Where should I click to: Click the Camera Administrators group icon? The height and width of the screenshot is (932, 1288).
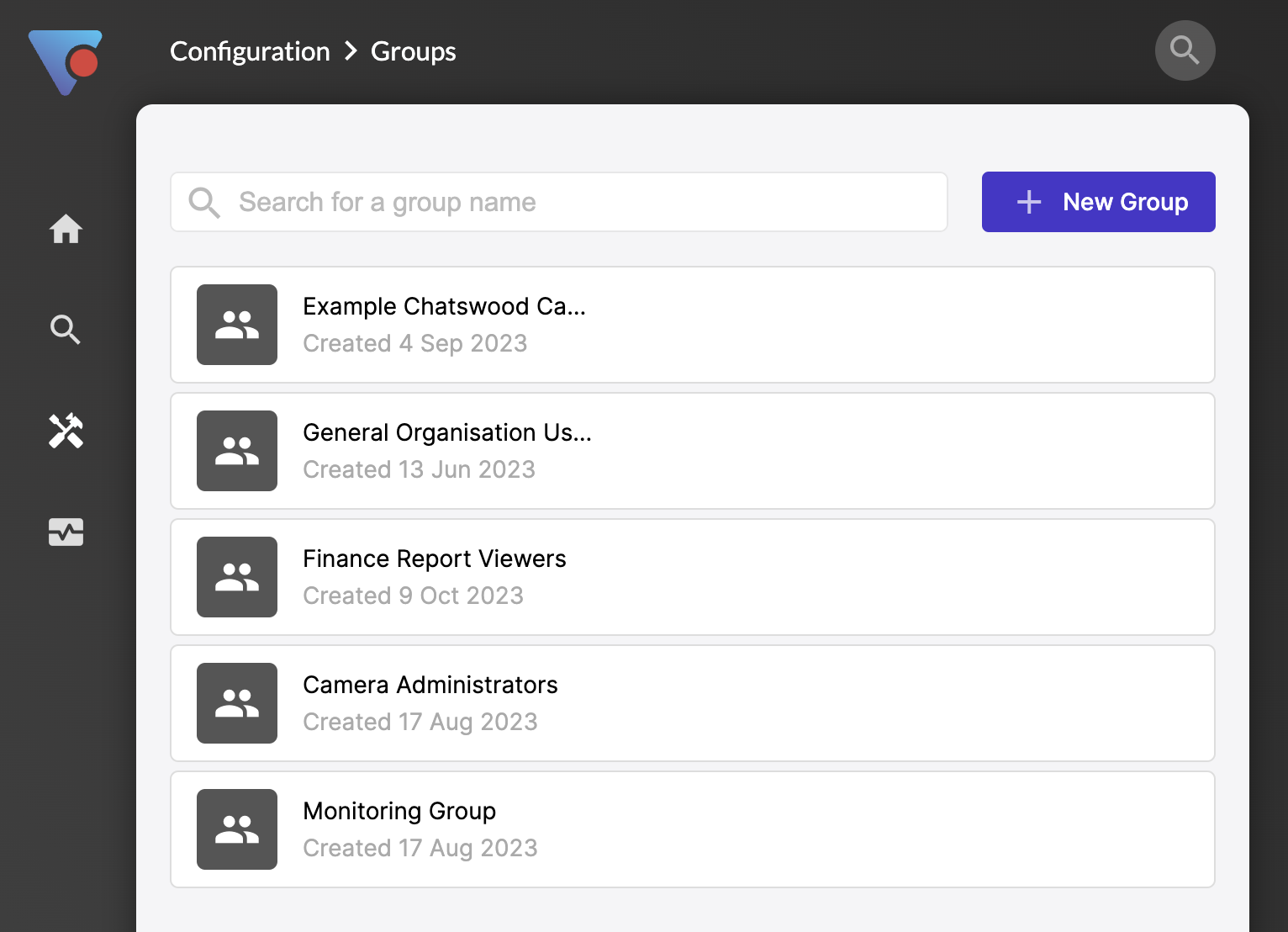pyautogui.click(x=237, y=703)
